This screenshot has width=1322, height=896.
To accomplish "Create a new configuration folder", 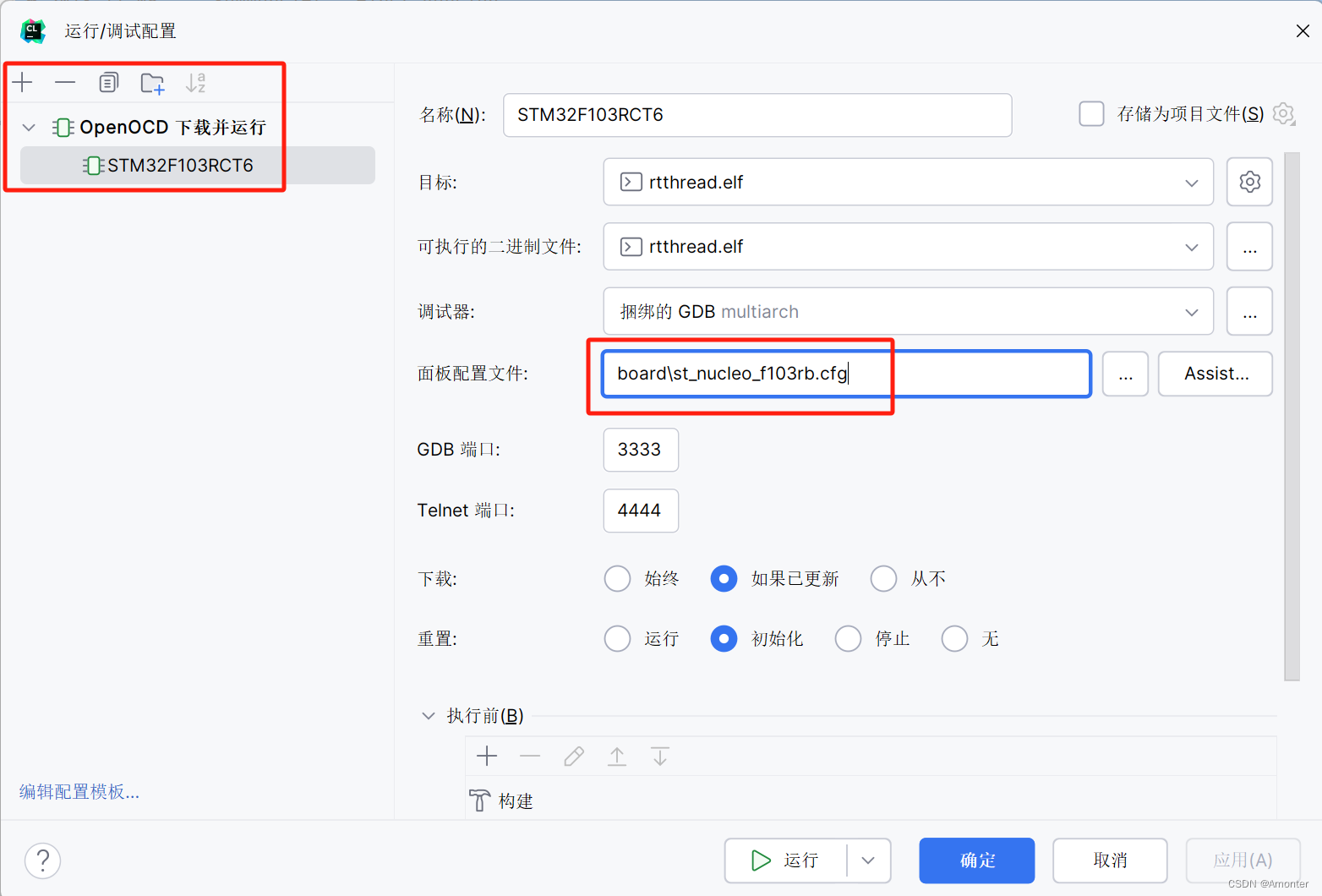I will click(x=152, y=83).
